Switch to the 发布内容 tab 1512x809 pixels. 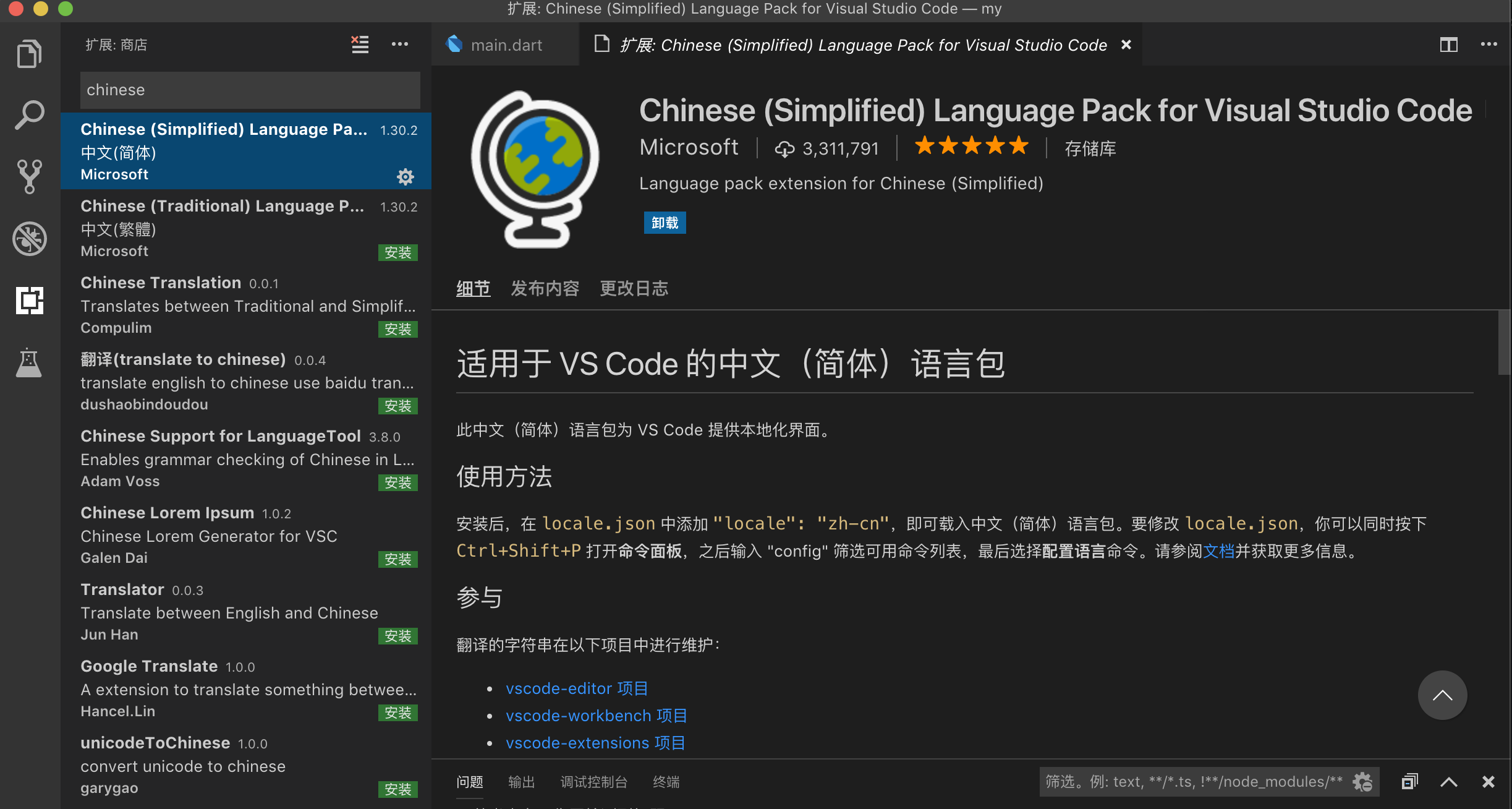[545, 288]
